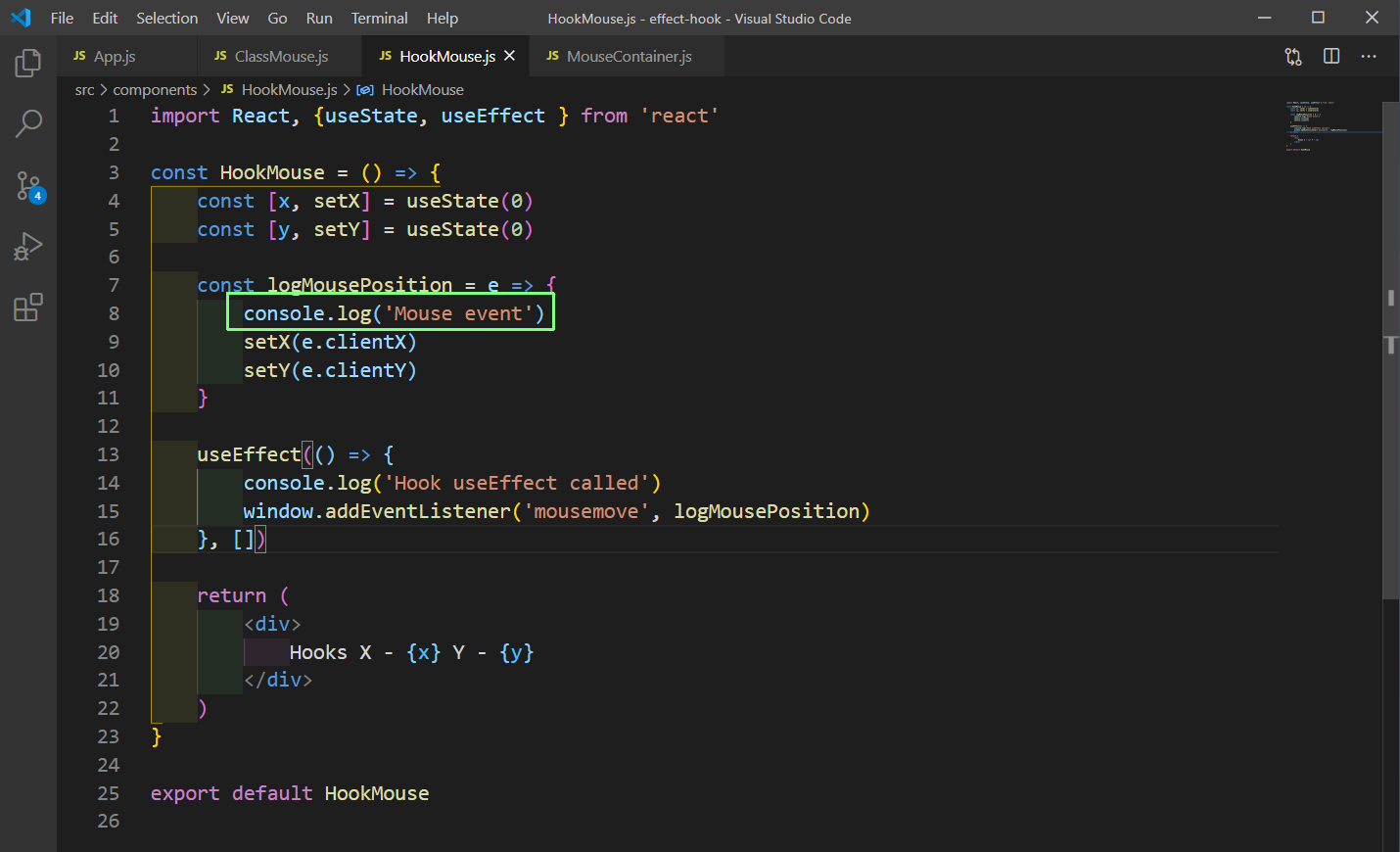Click the components breadcrumb

[155, 90]
